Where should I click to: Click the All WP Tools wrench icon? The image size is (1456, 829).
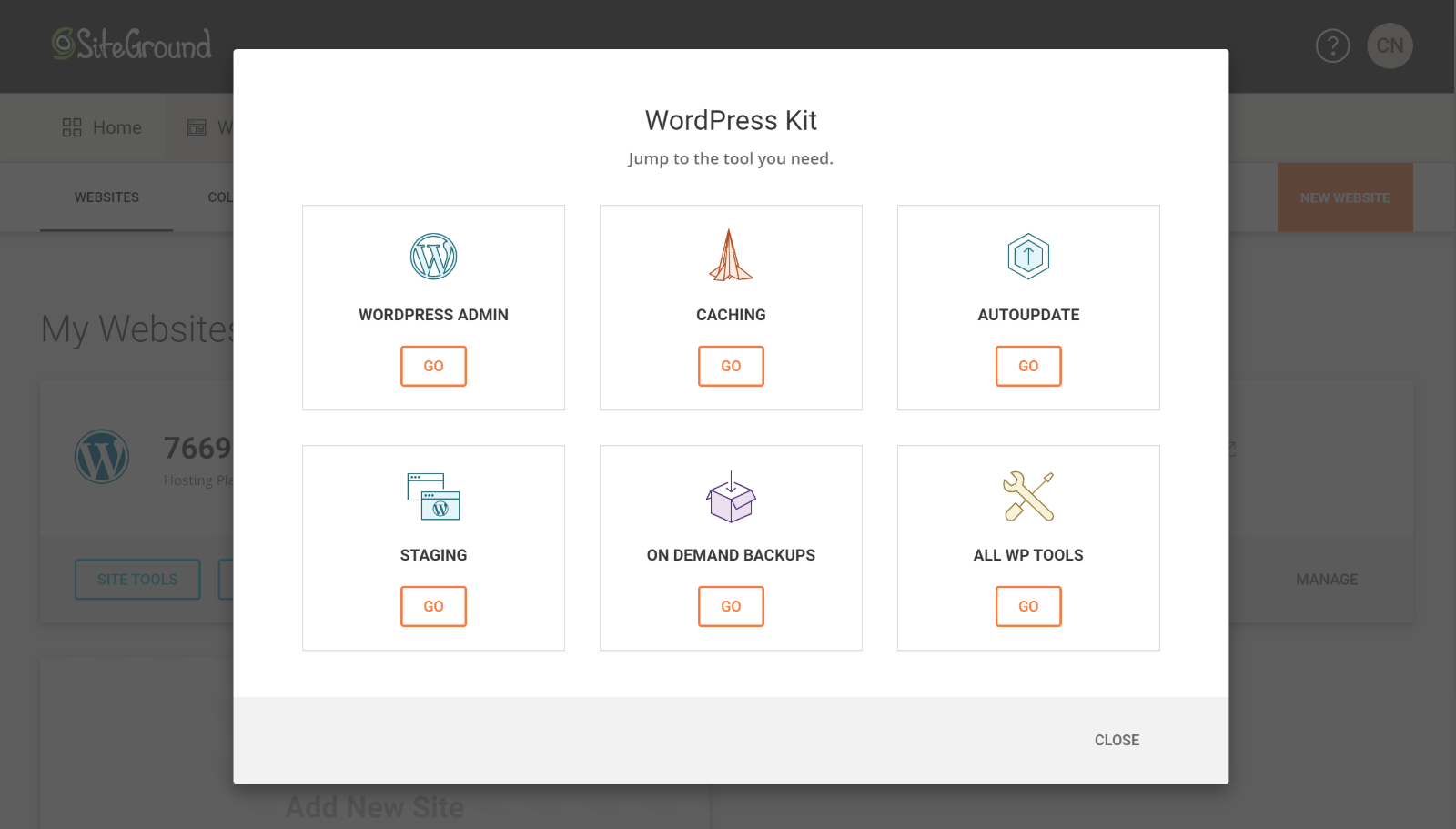[1028, 496]
